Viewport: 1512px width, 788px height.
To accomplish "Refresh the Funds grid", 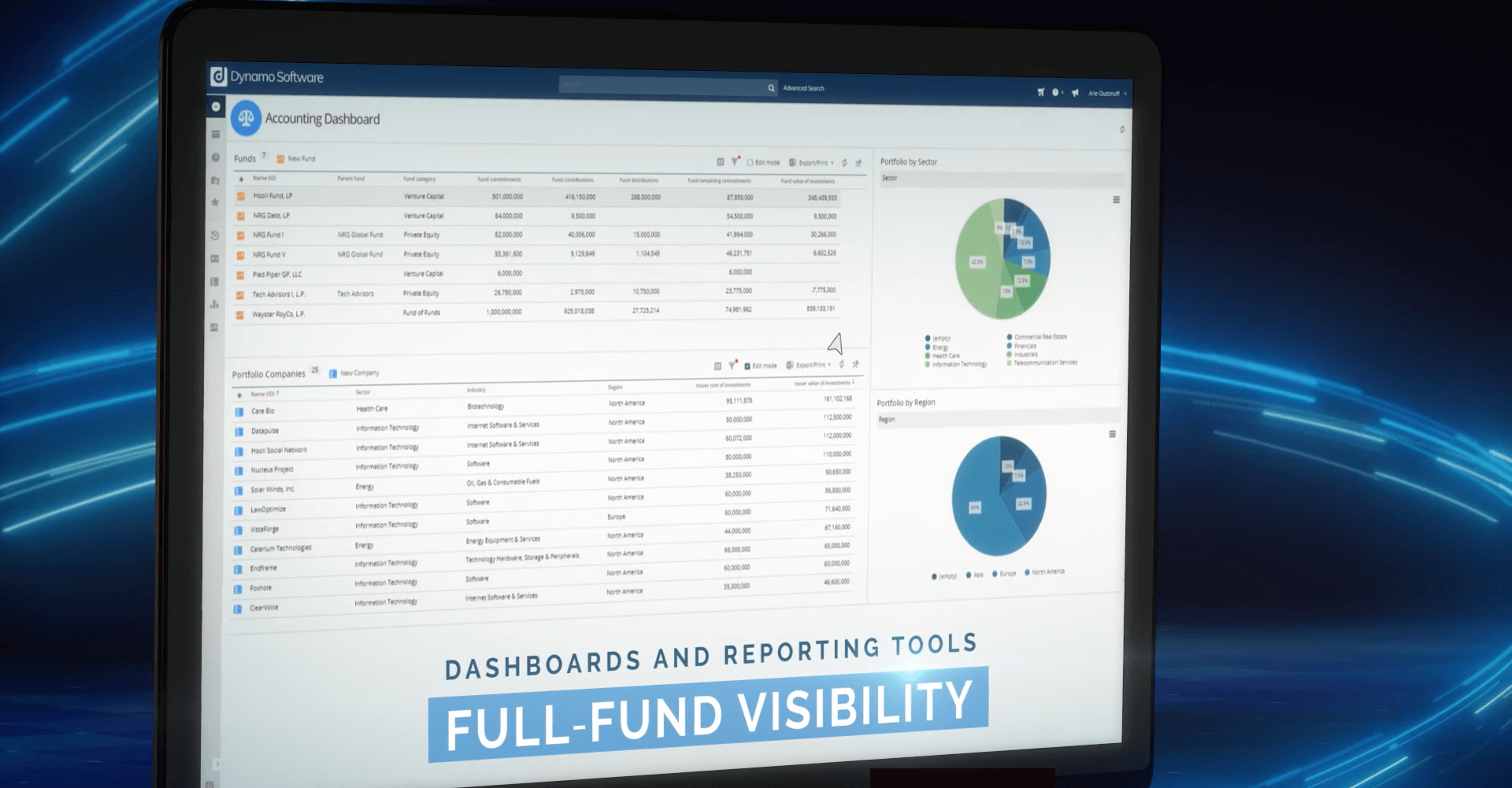I will pos(844,163).
